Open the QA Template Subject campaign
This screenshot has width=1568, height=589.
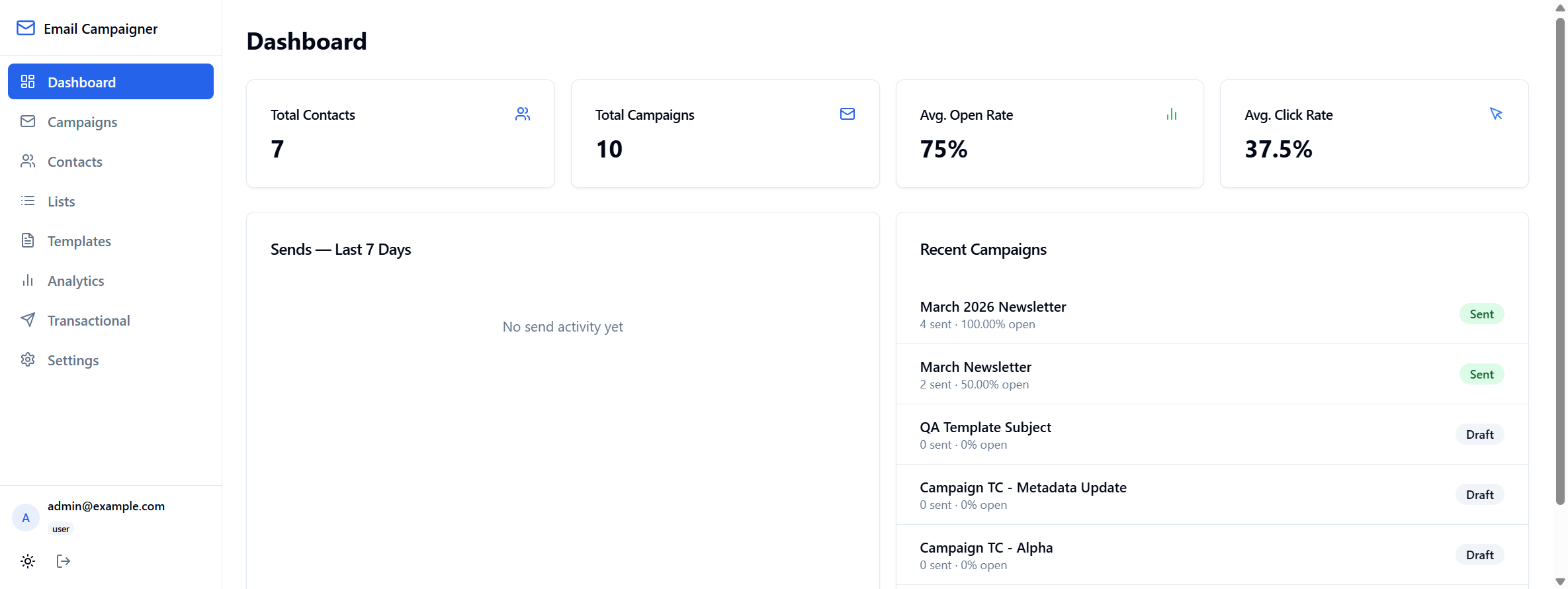click(1212, 435)
